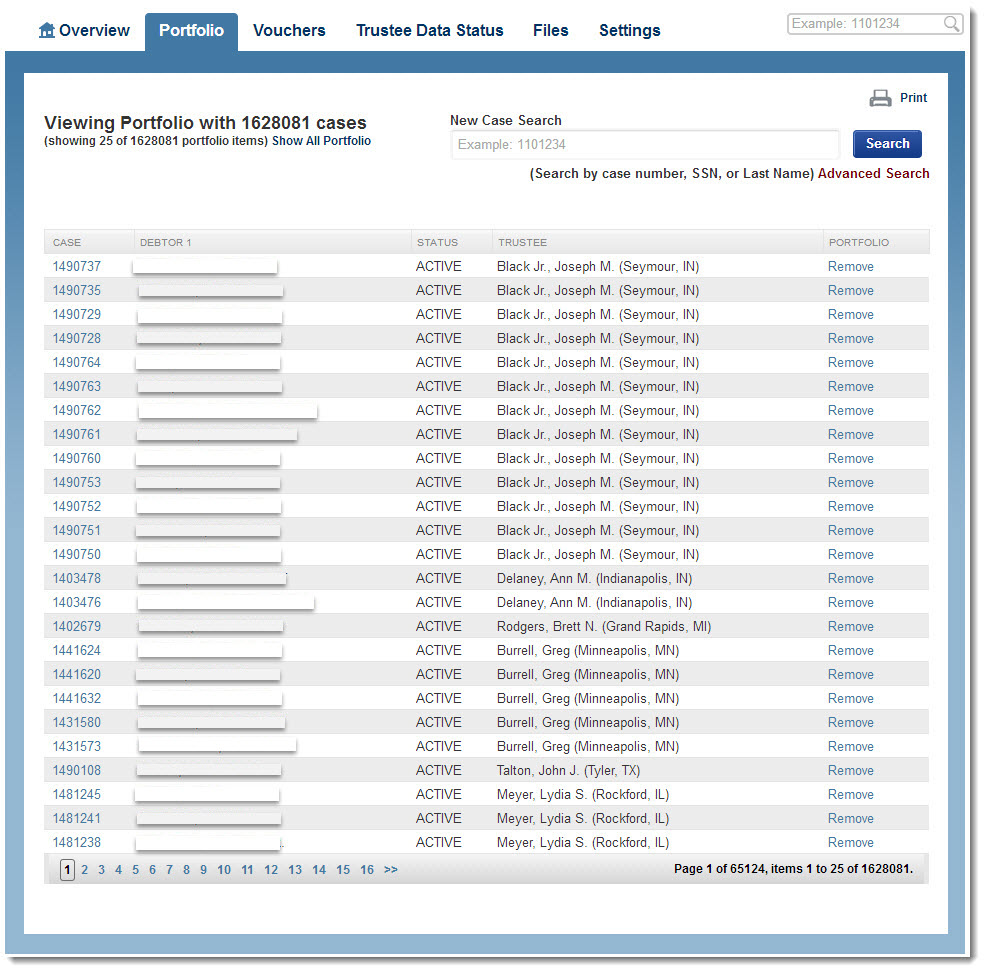Image resolution: width=985 pixels, height=972 pixels.
Task: Open the Settings tab
Action: (x=629, y=30)
